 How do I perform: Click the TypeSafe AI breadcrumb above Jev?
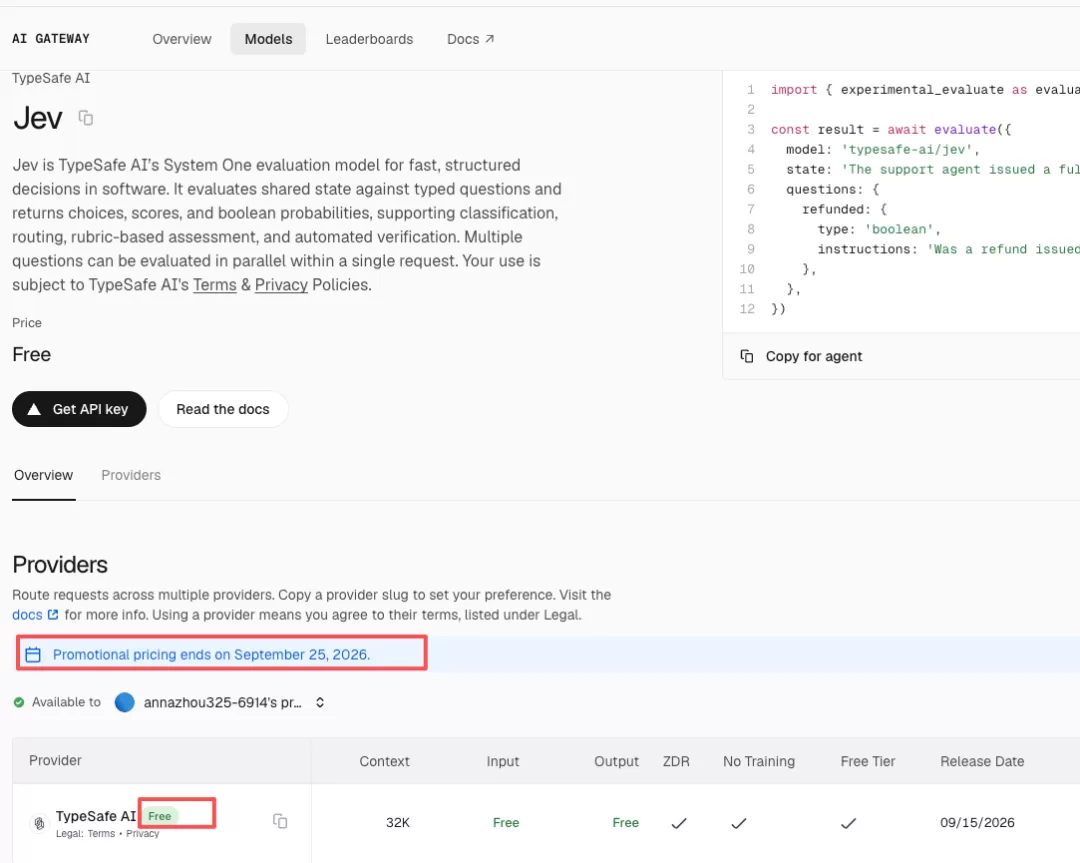51,78
